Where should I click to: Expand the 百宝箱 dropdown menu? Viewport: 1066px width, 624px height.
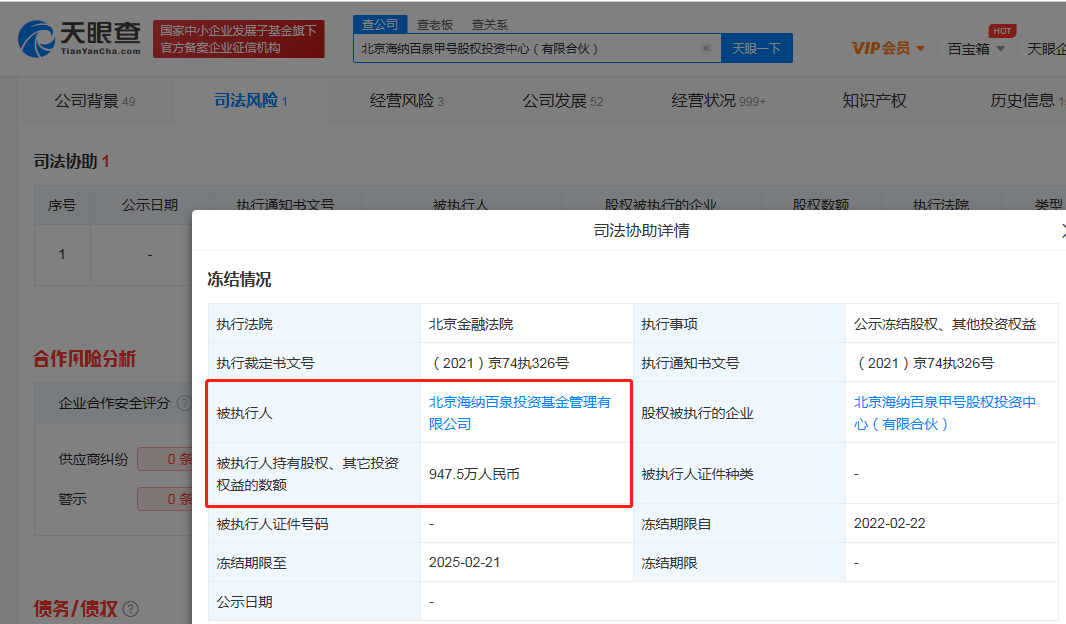click(x=976, y=49)
